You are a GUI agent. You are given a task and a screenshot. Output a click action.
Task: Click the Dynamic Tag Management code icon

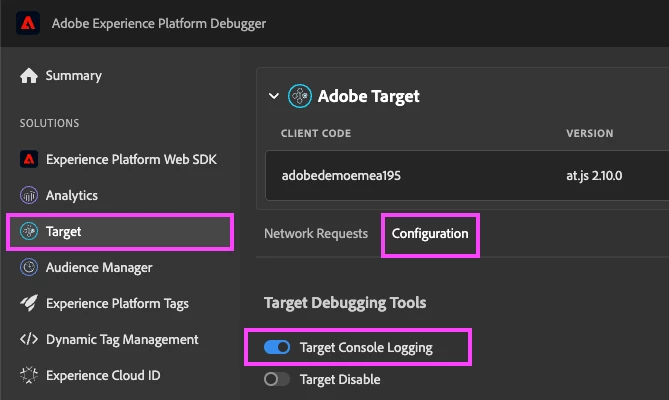pyautogui.click(x=29, y=339)
